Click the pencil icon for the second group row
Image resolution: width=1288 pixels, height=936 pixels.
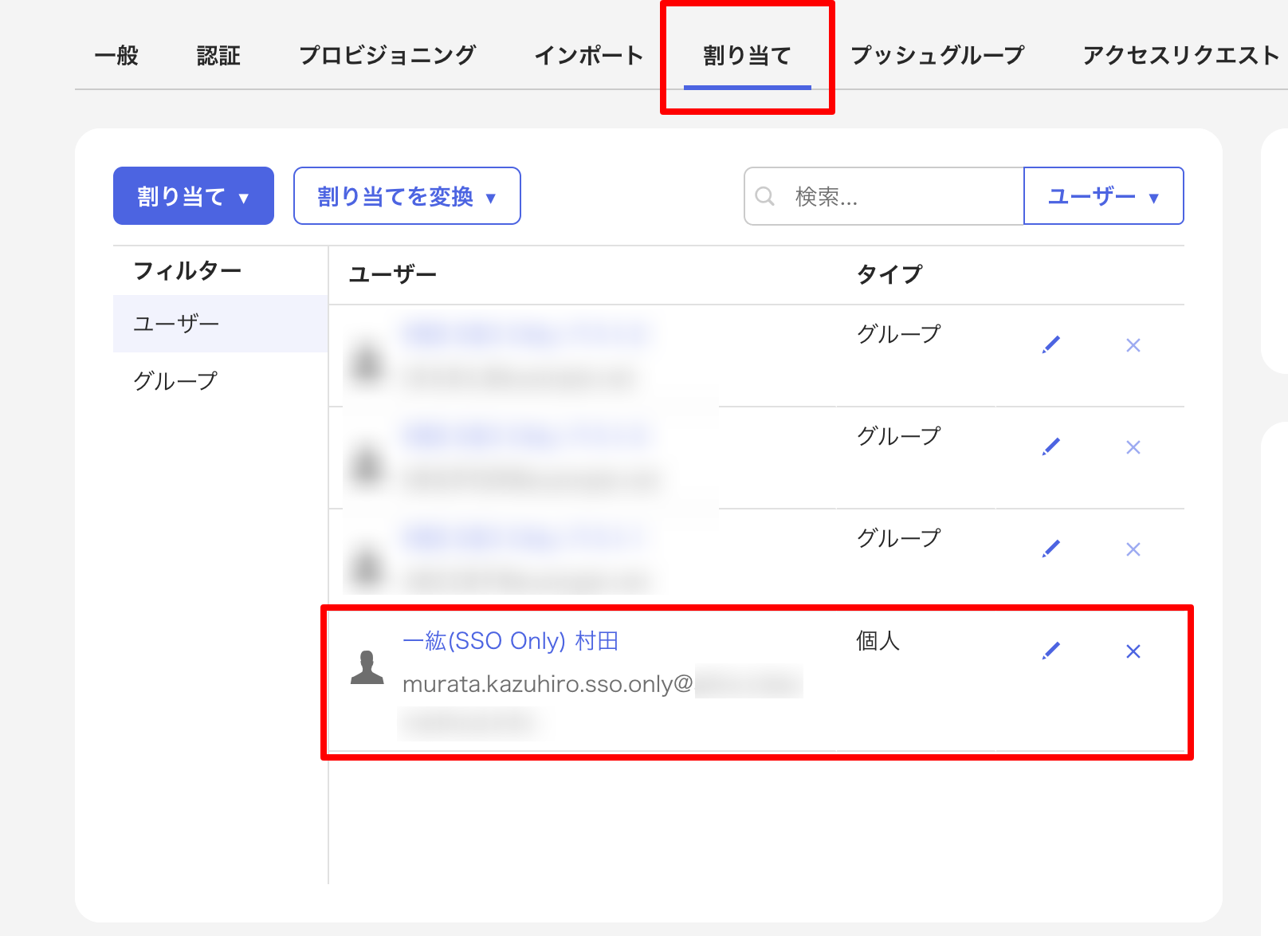pyautogui.click(x=1052, y=446)
